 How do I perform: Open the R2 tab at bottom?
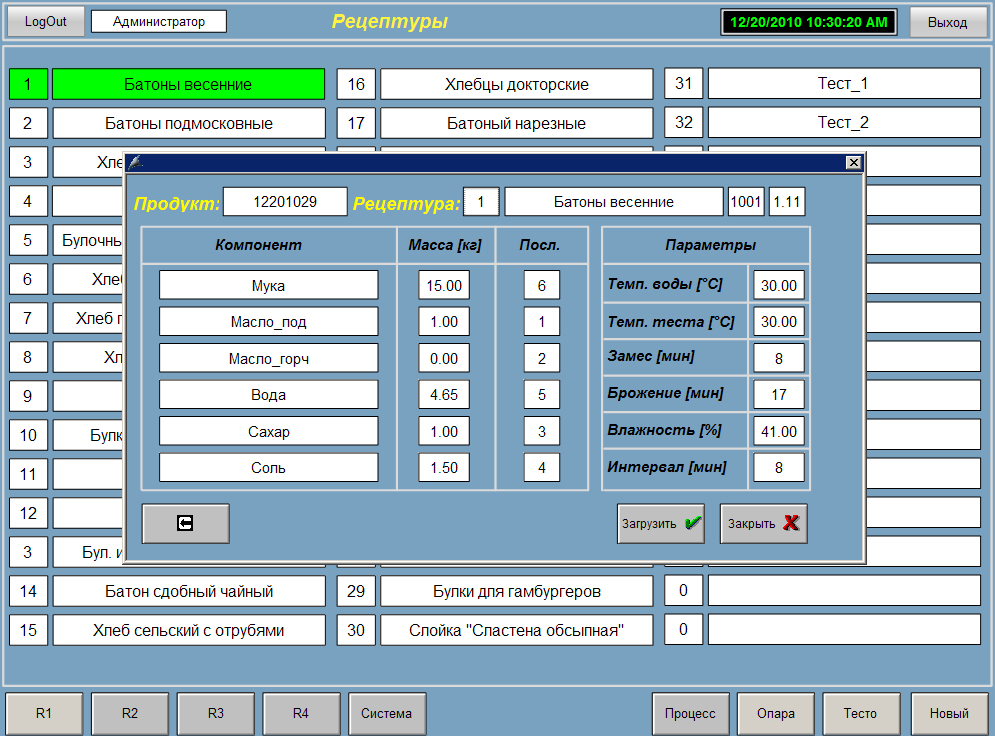click(129, 713)
